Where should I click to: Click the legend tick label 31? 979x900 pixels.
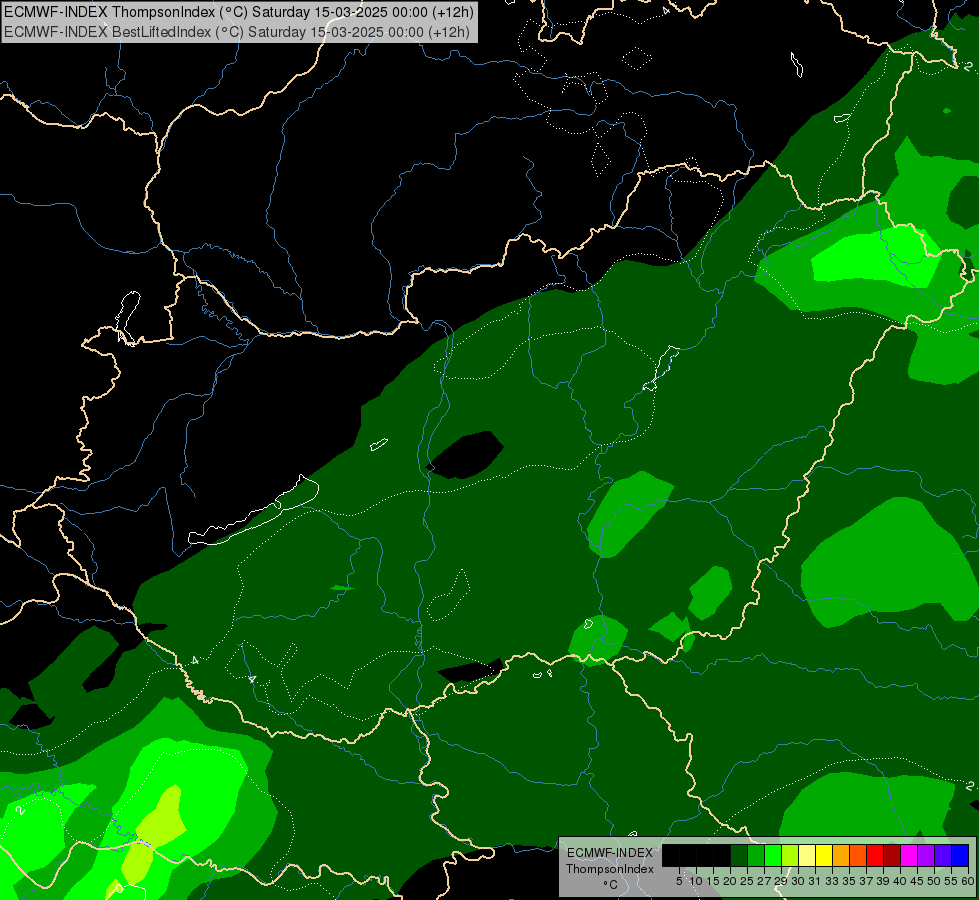pos(815,881)
